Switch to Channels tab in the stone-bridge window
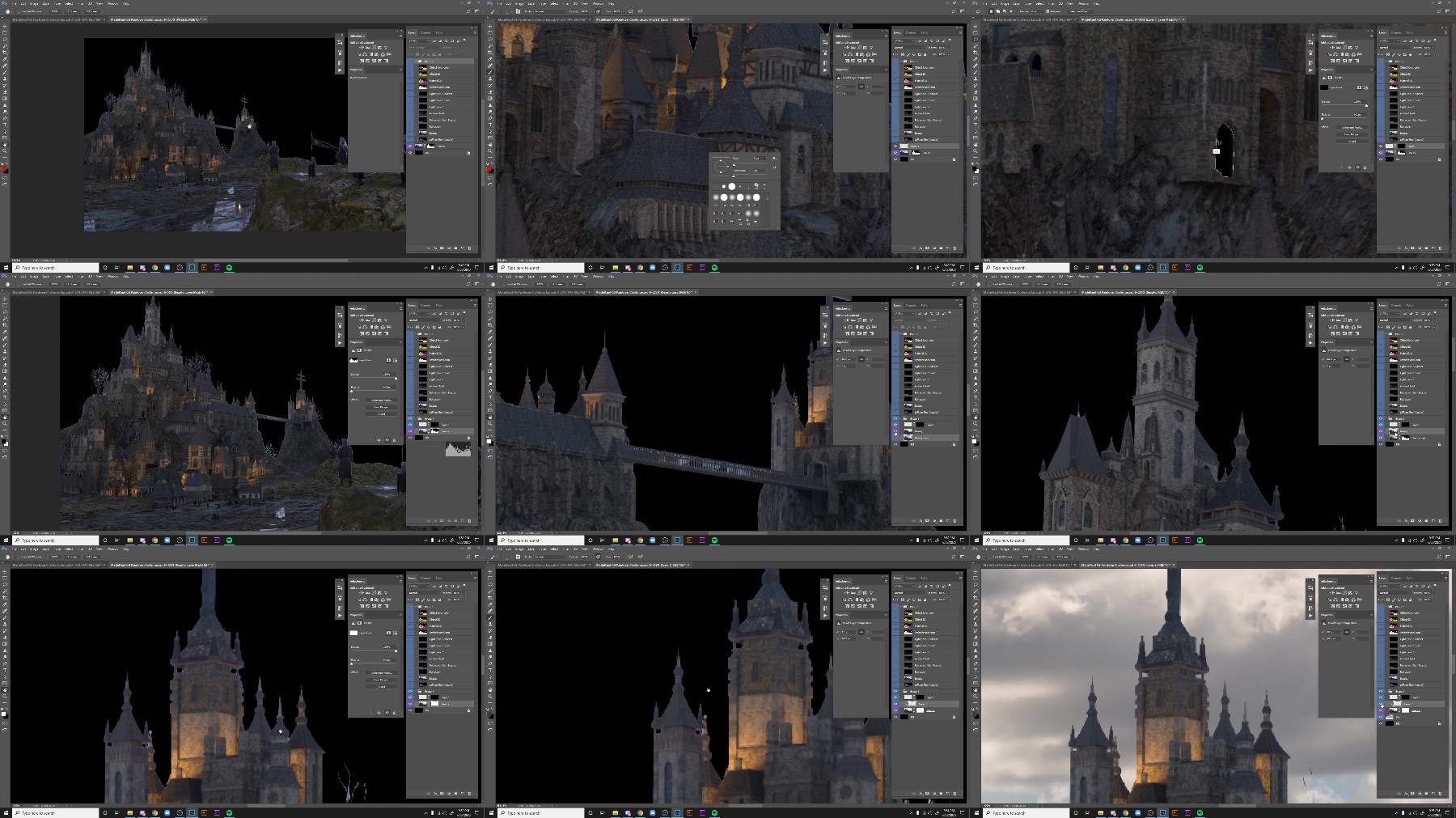The height and width of the screenshot is (818, 1456). click(x=911, y=306)
